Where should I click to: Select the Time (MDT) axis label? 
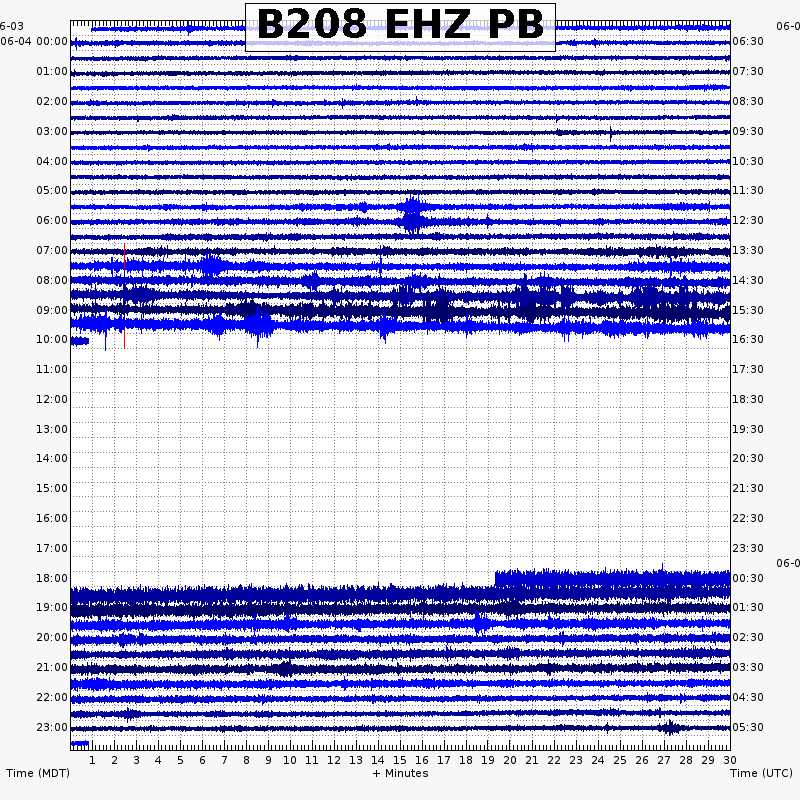coord(38,773)
